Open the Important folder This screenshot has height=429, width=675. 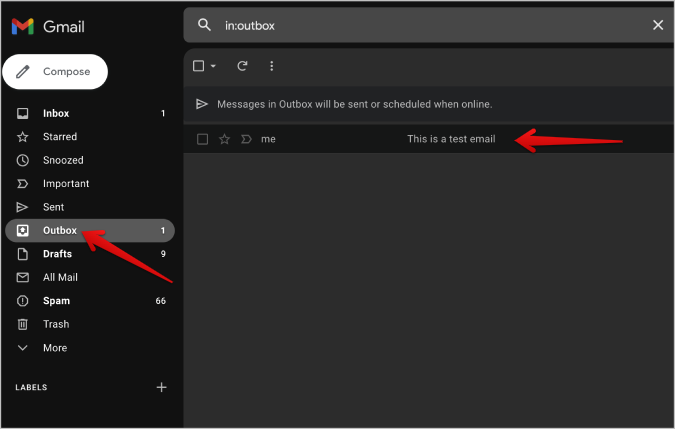(x=90, y=184)
